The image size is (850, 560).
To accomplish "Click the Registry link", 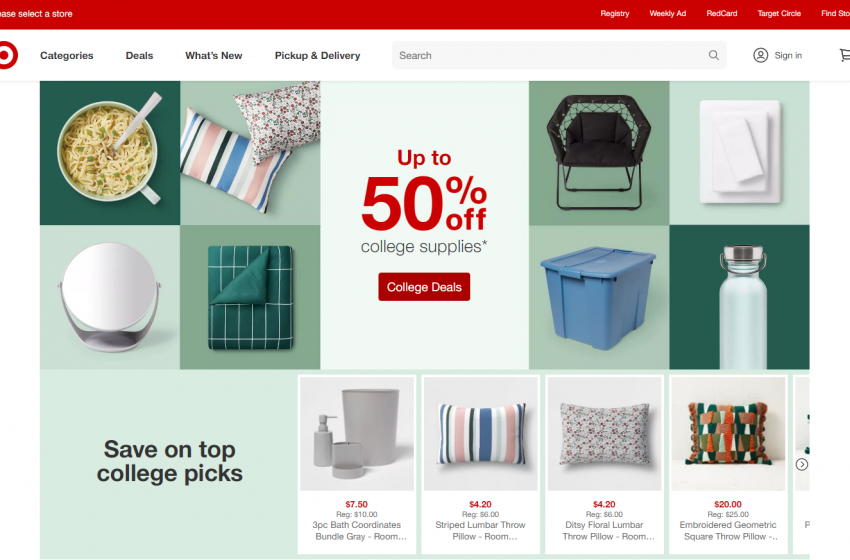I will click(x=615, y=14).
